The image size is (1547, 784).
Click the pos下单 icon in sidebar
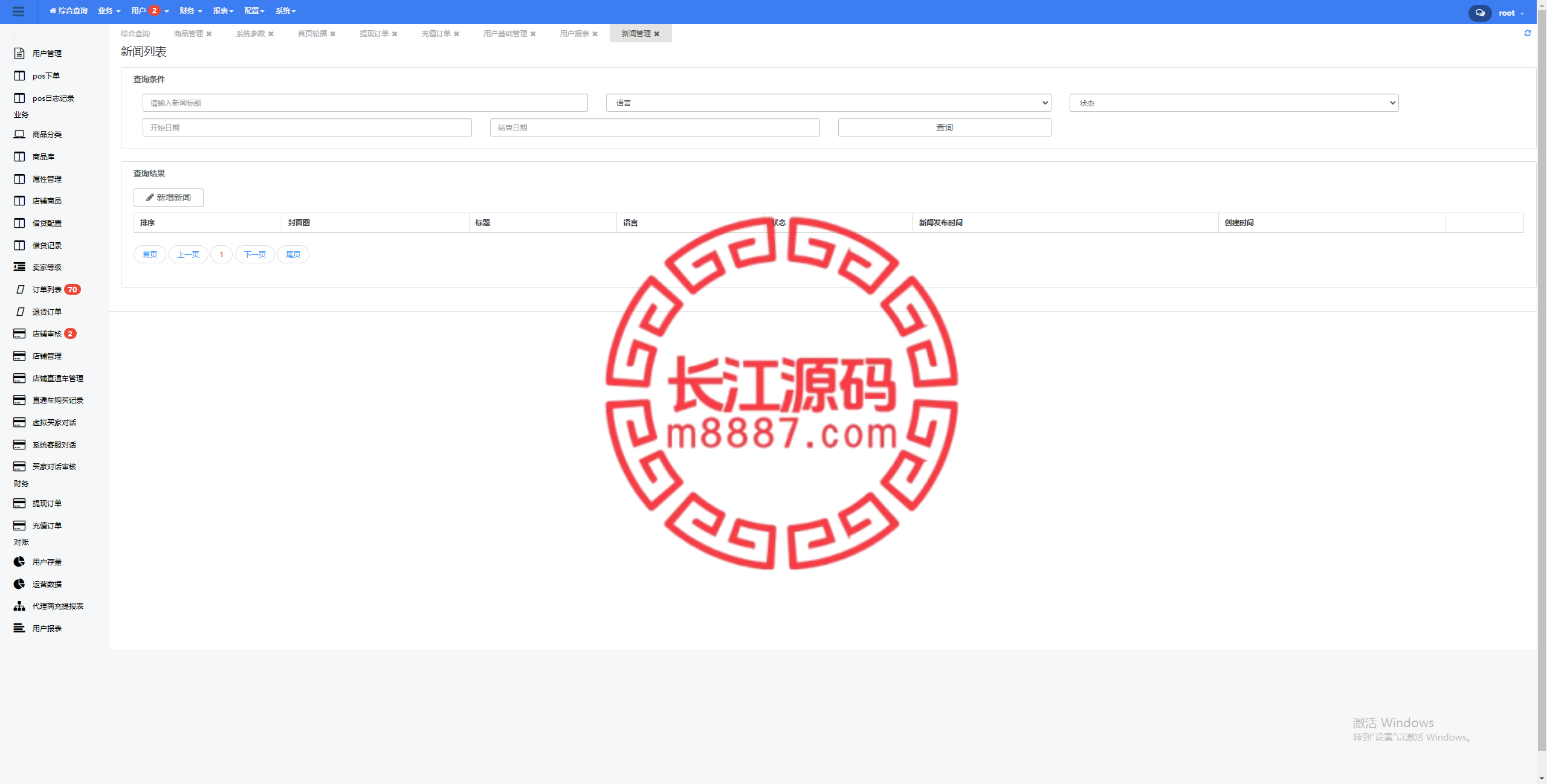point(19,76)
